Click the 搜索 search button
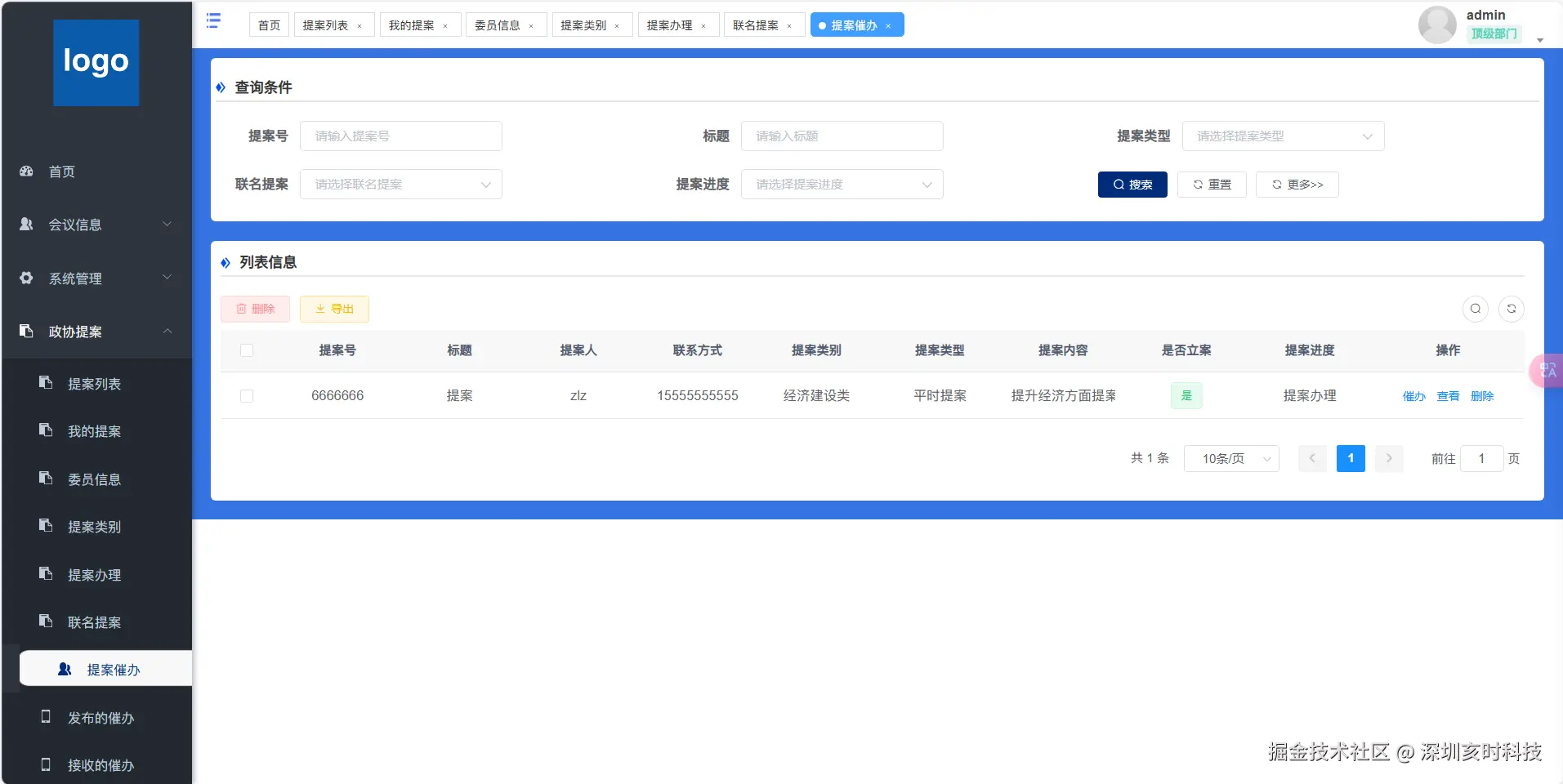Screen dimensions: 1563x784 click(x=1132, y=185)
